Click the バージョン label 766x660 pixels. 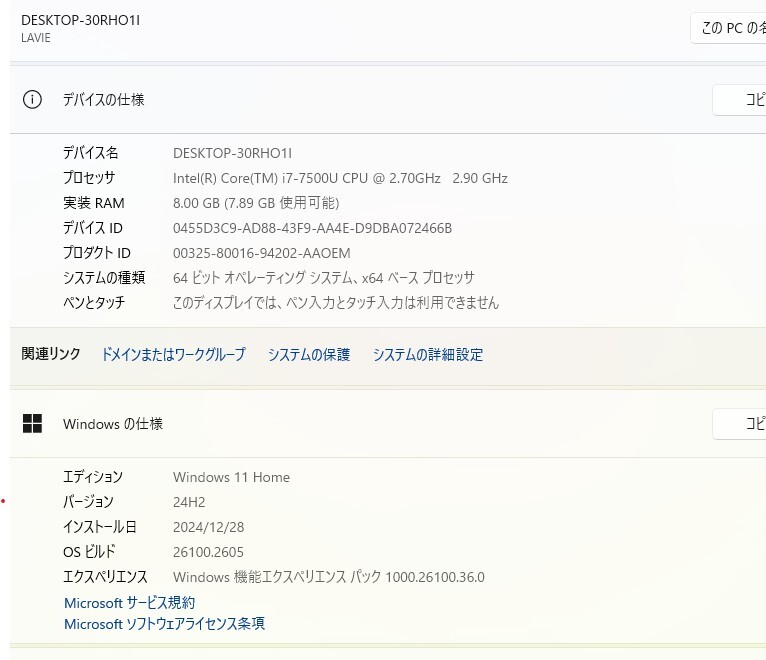(88, 502)
